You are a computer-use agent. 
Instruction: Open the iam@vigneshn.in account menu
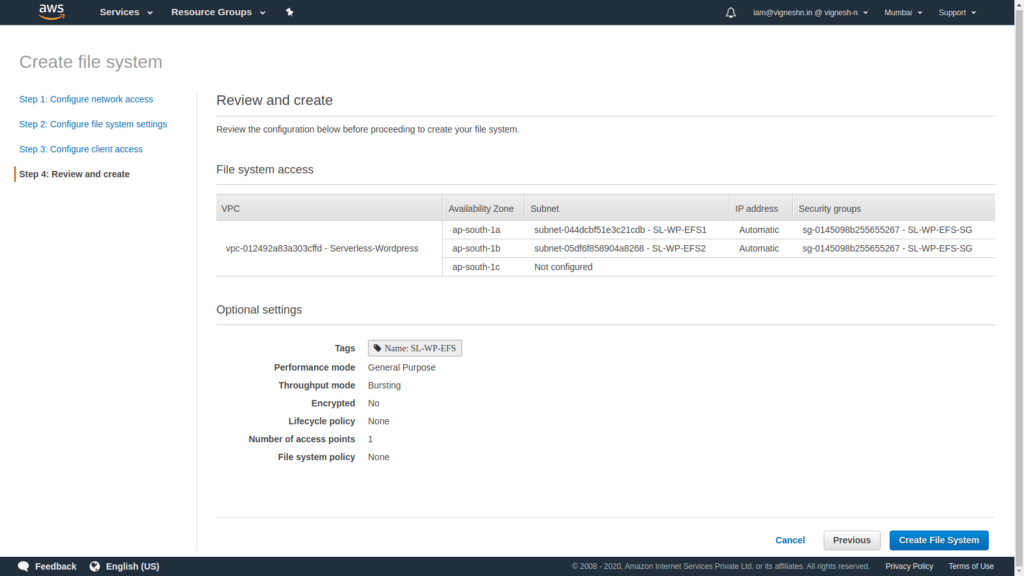coord(810,12)
